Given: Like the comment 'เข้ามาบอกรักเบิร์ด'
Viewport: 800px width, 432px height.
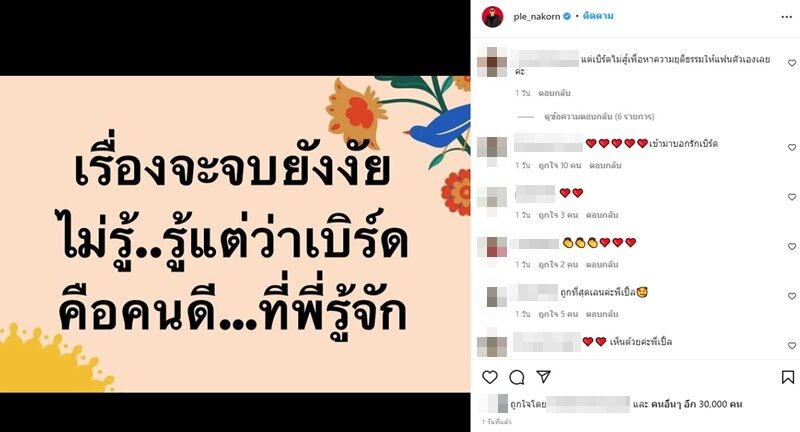Looking at the screenshot, I should point(792,147).
